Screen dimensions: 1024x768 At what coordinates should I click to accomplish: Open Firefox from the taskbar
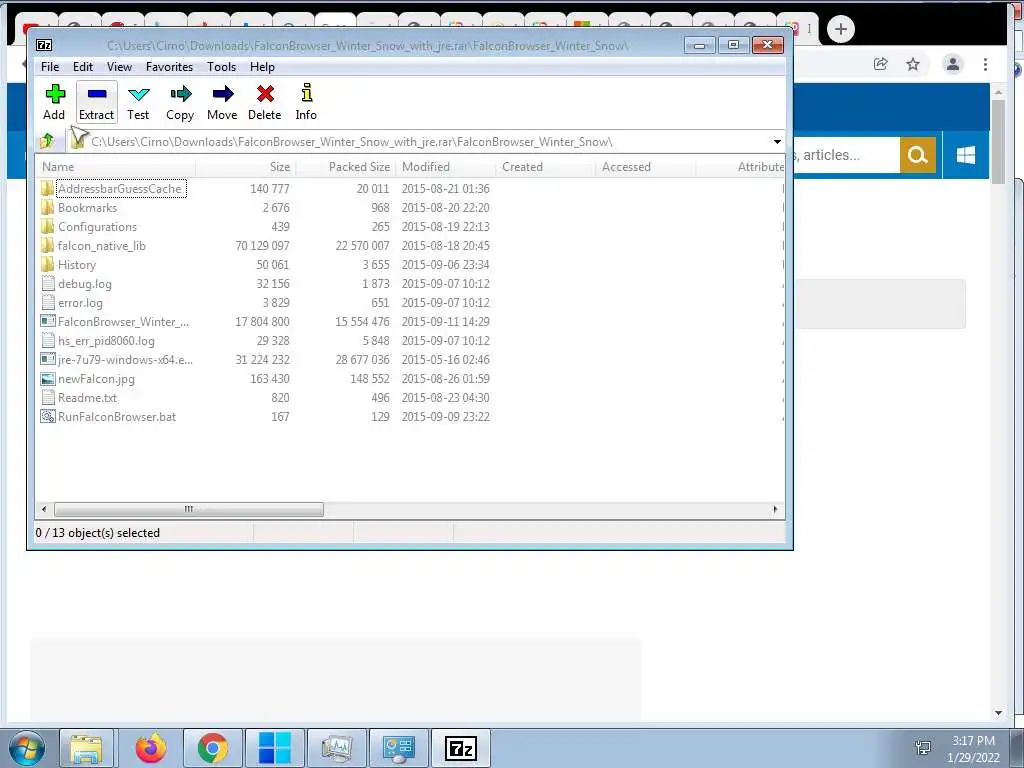click(x=151, y=748)
